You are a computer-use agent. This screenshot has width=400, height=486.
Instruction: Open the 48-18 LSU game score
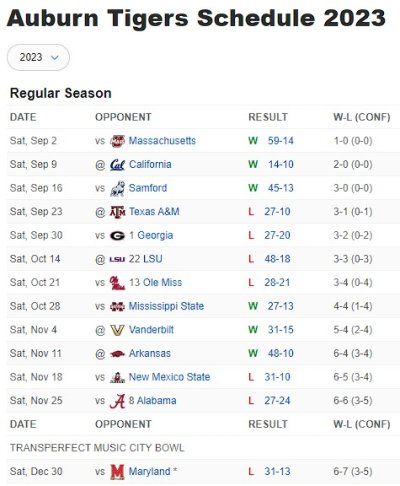pos(277,259)
